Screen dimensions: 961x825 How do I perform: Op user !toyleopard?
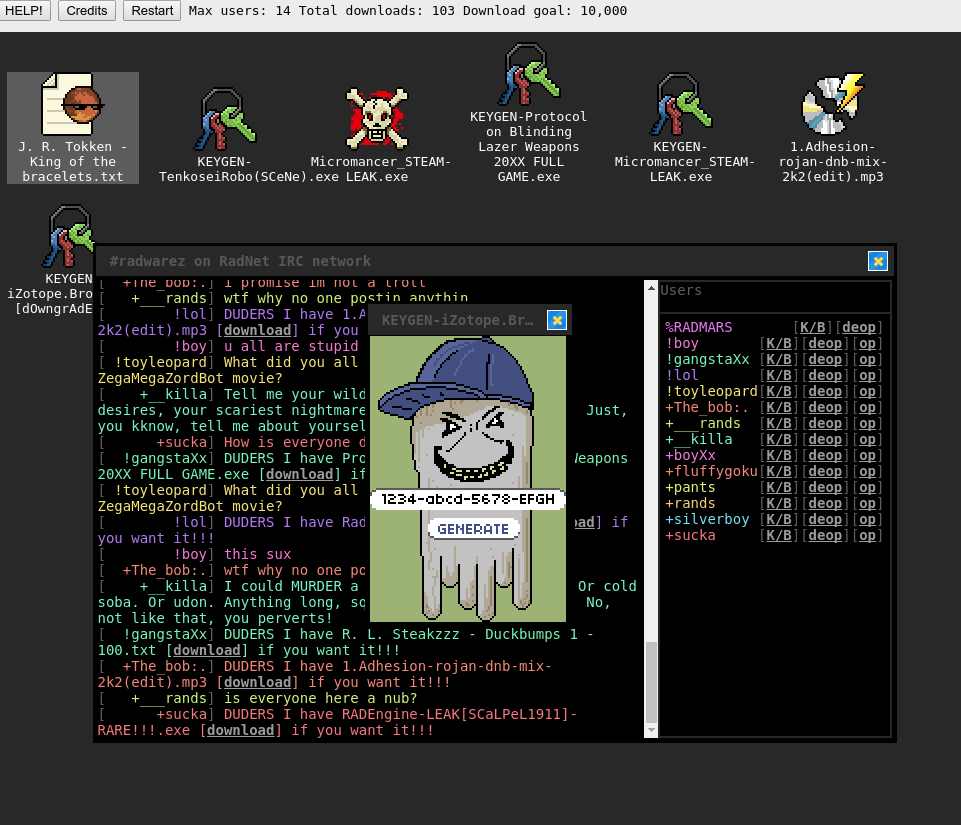[x=867, y=391]
